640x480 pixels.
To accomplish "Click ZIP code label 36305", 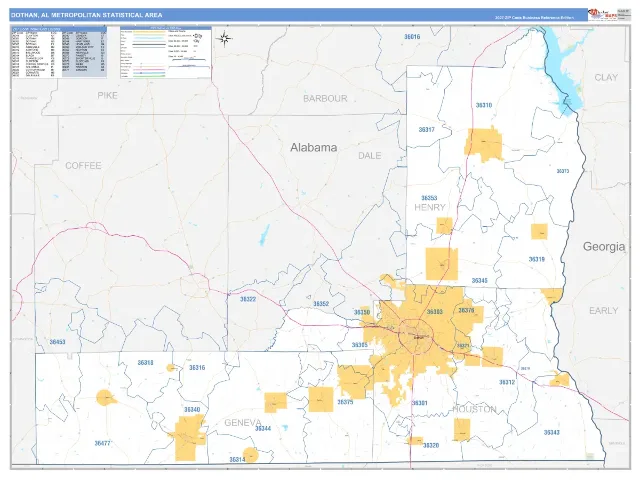I will (x=360, y=345).
